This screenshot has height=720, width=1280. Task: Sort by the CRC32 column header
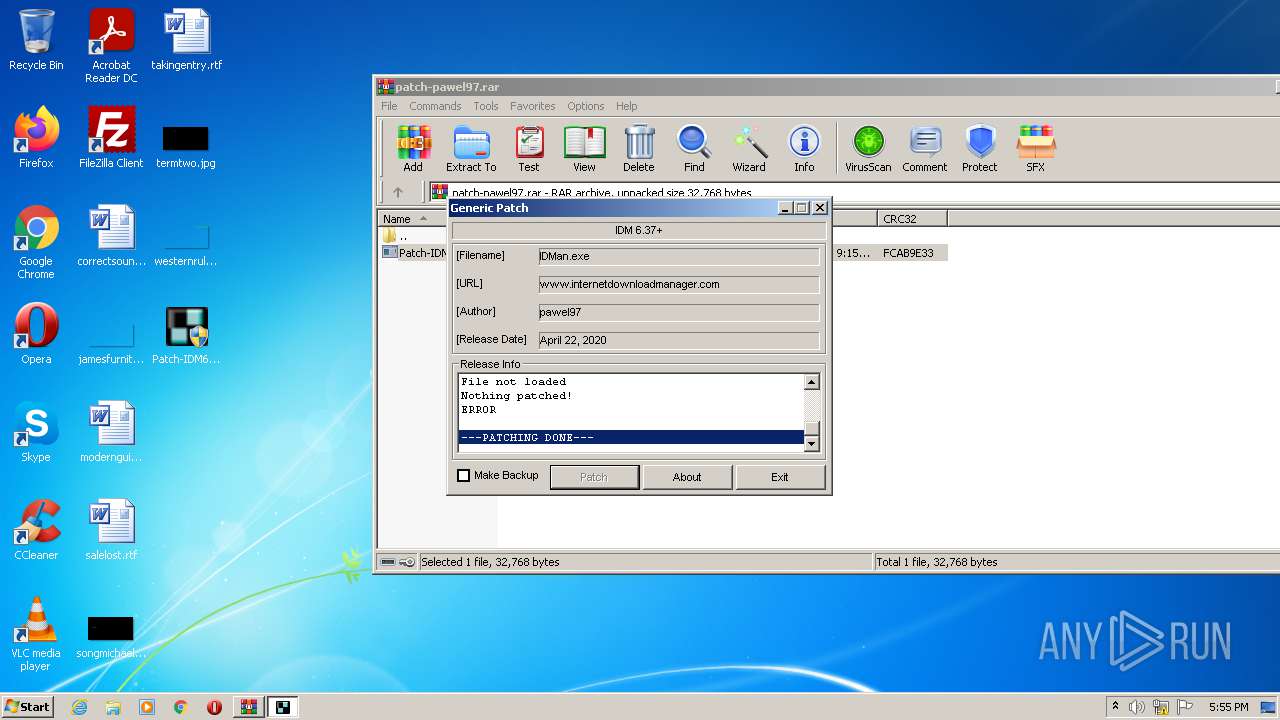coord(912,218)
